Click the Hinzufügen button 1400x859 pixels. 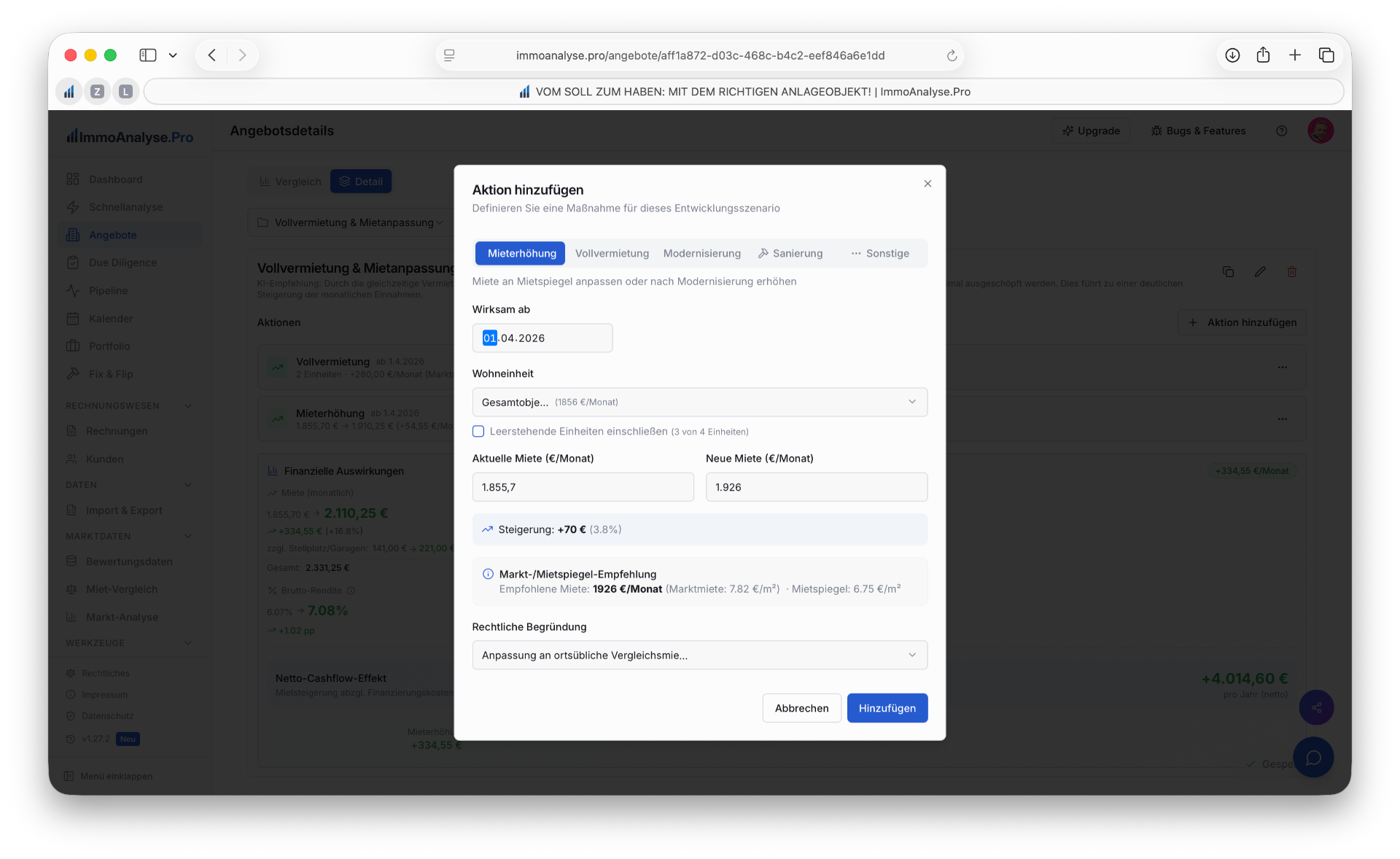(887, 708)
